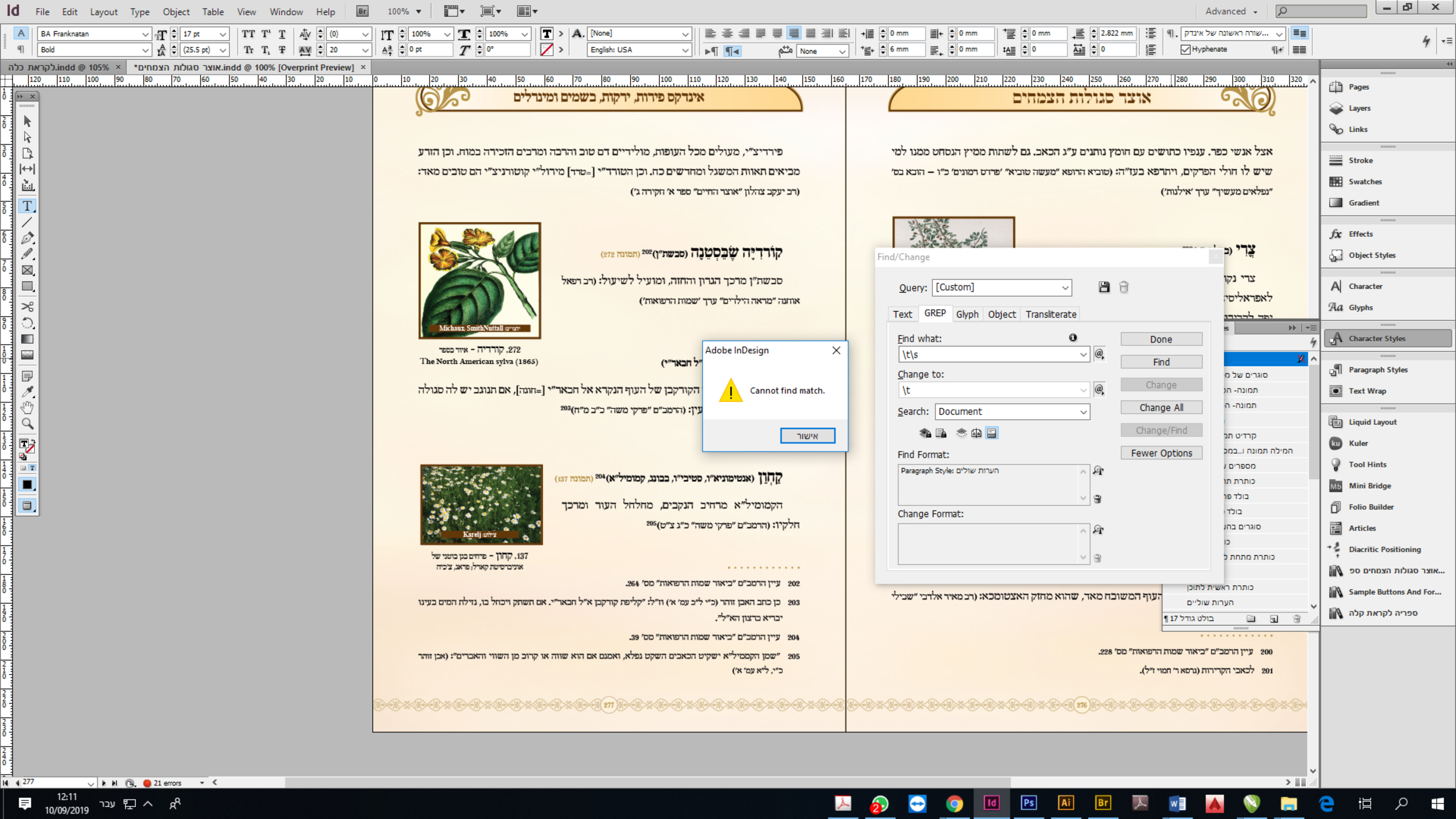
Task: Toggle include master pages search option
Action: point(976,433)
